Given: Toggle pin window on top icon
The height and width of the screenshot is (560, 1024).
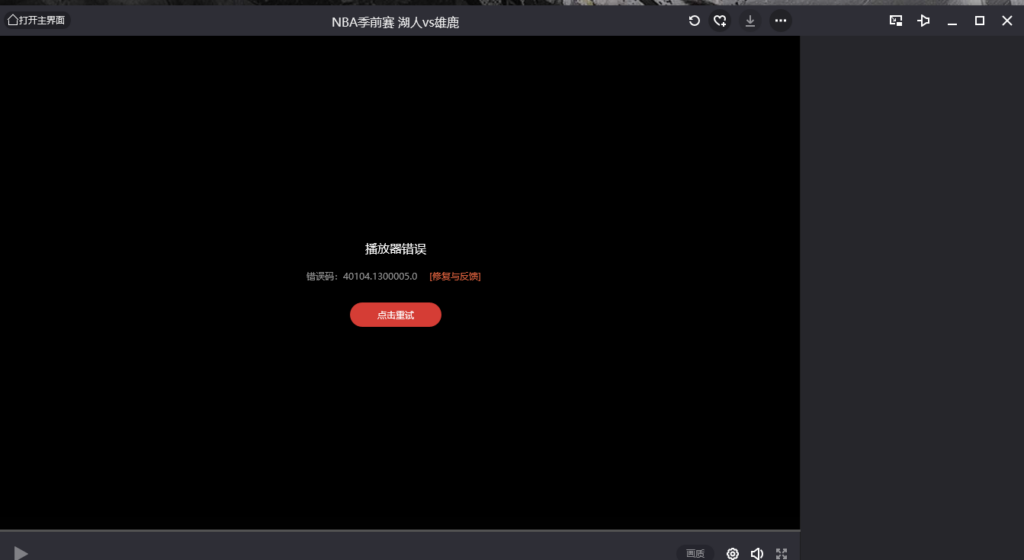Looking at the screenshot, I should point(924,21).
